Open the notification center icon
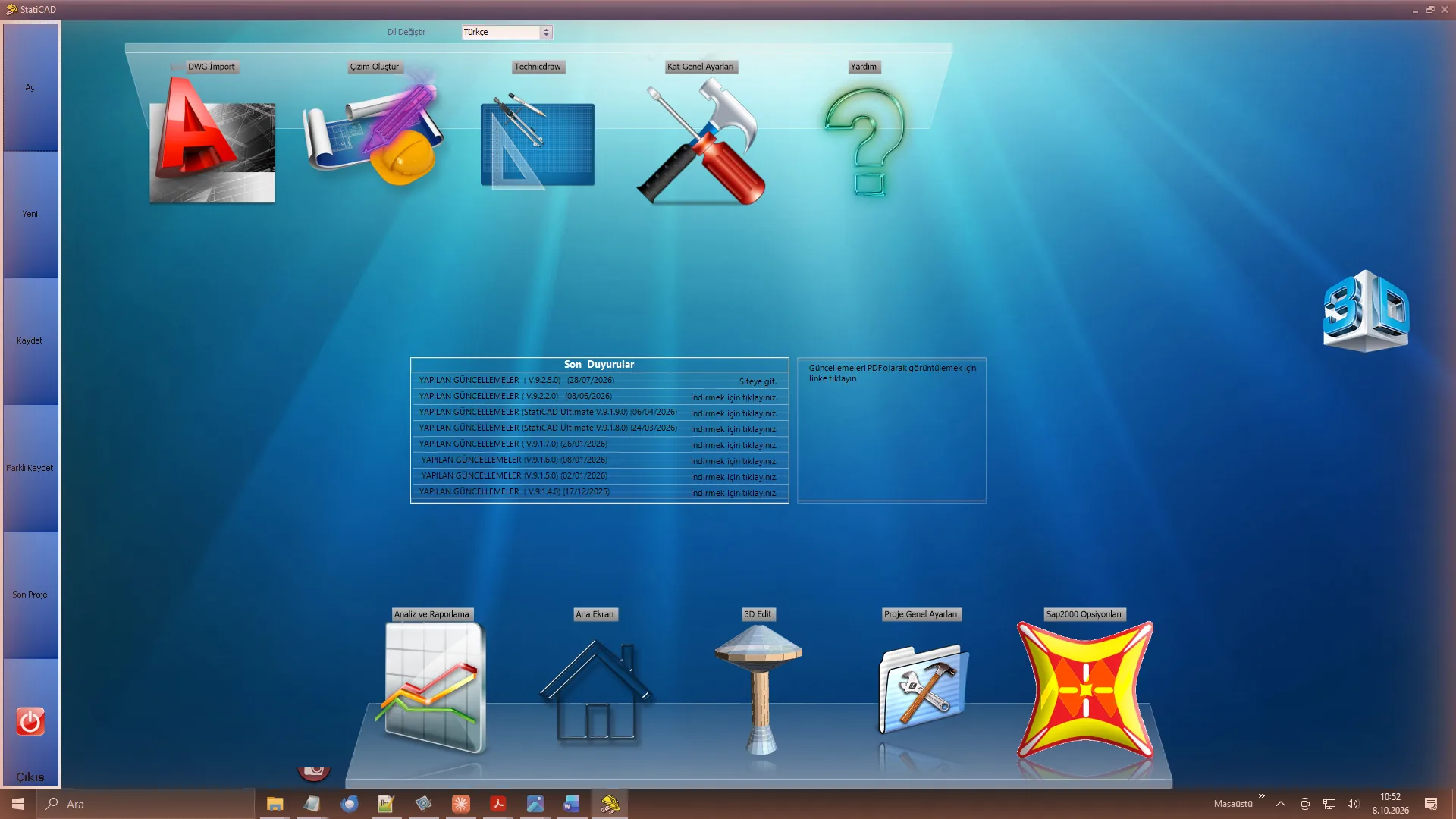This screenshot has height=819, width=1456. [x=1431, y=804]
